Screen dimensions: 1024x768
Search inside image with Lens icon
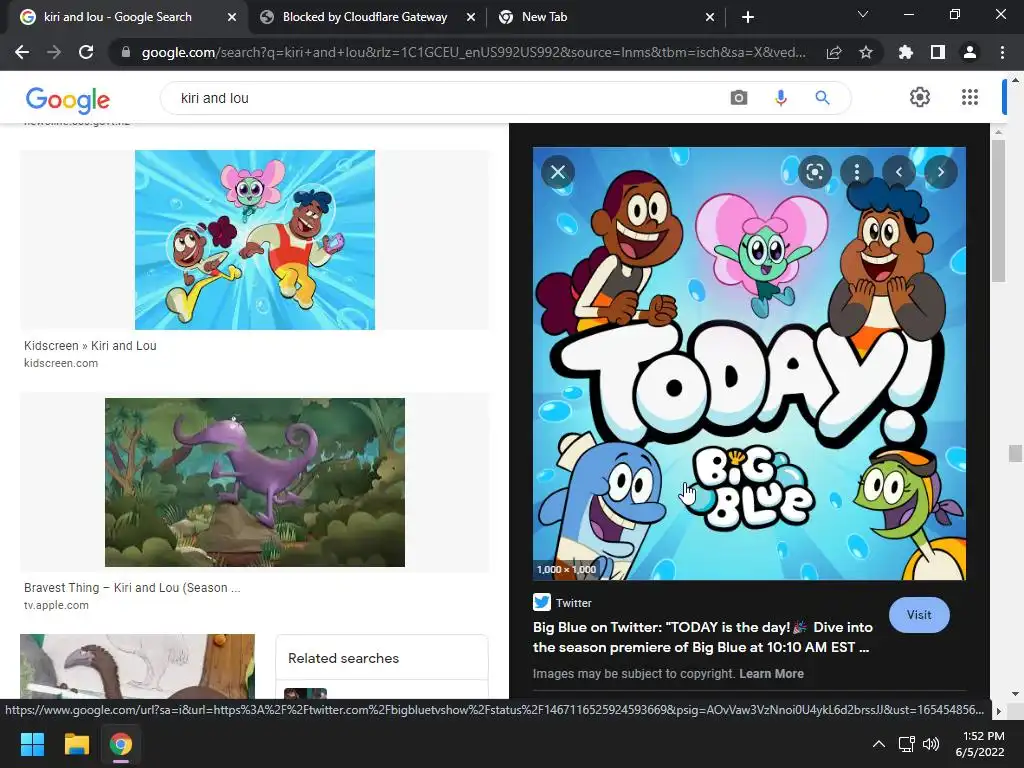point(814,172)
